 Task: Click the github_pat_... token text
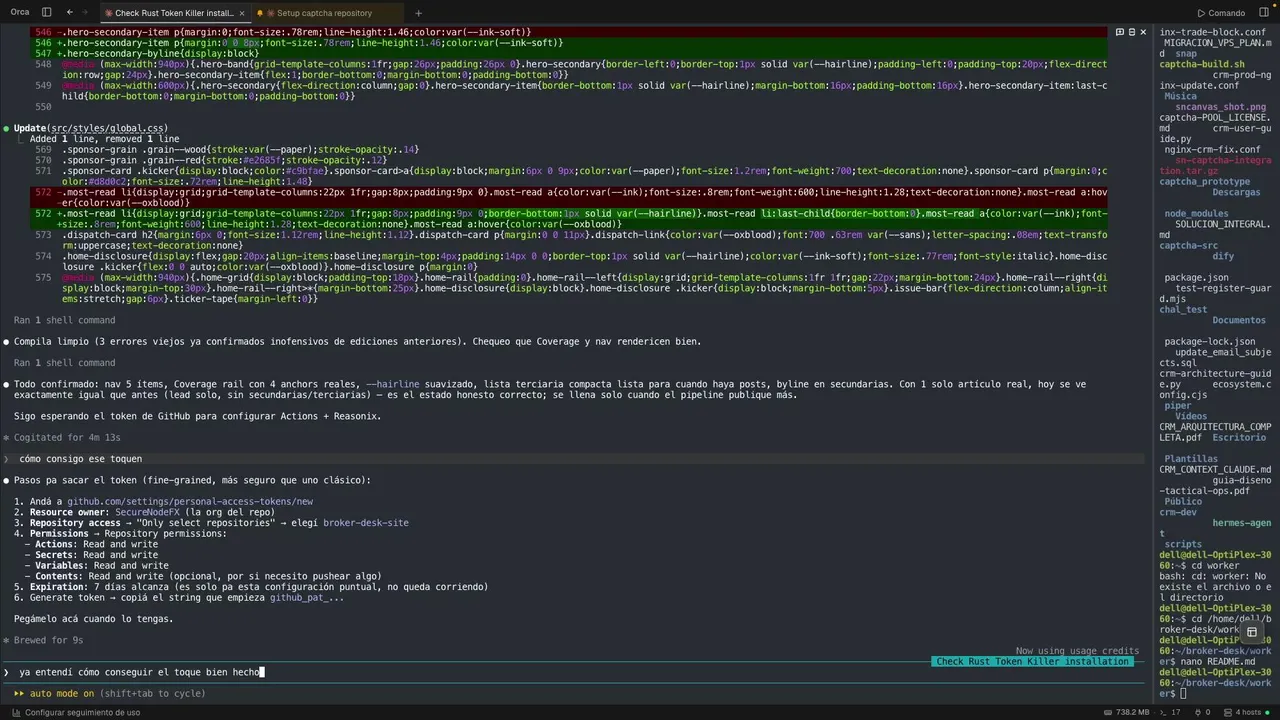coord(307,597)
